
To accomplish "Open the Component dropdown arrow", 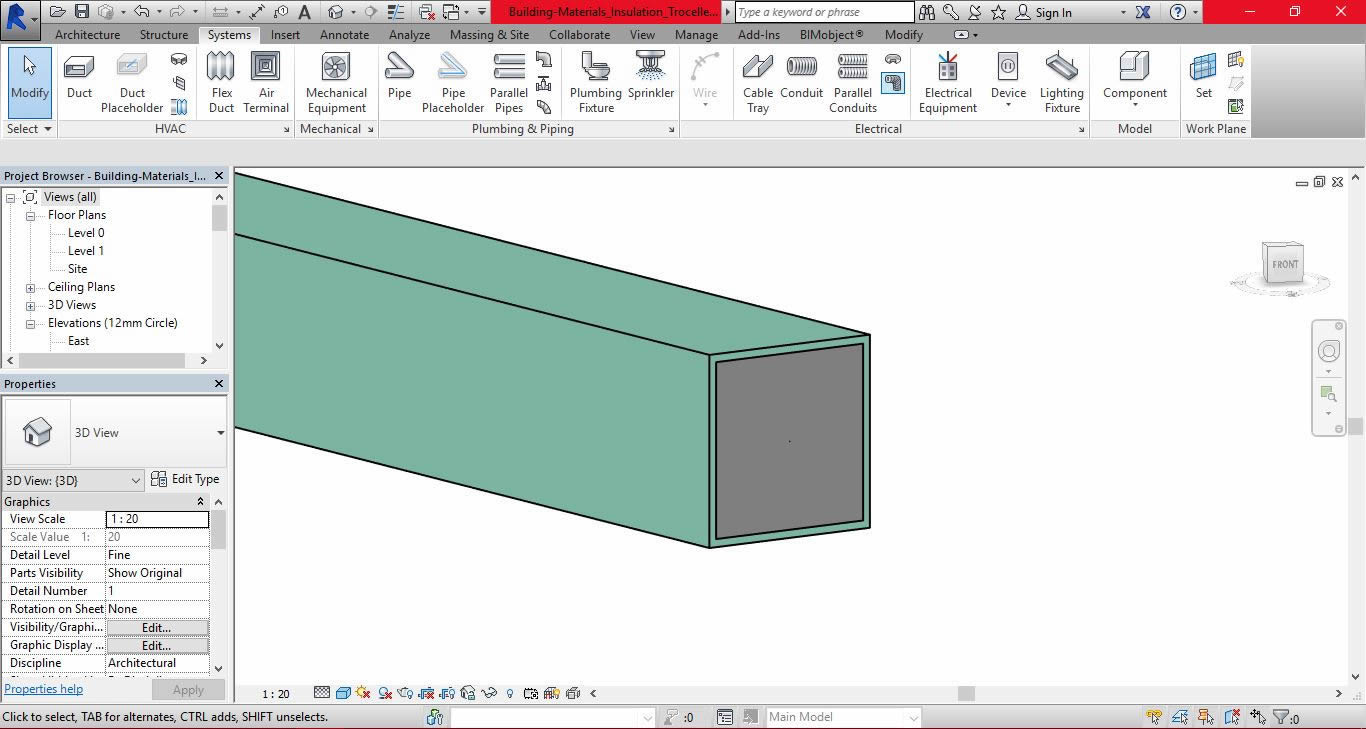I will [1135, 105].
